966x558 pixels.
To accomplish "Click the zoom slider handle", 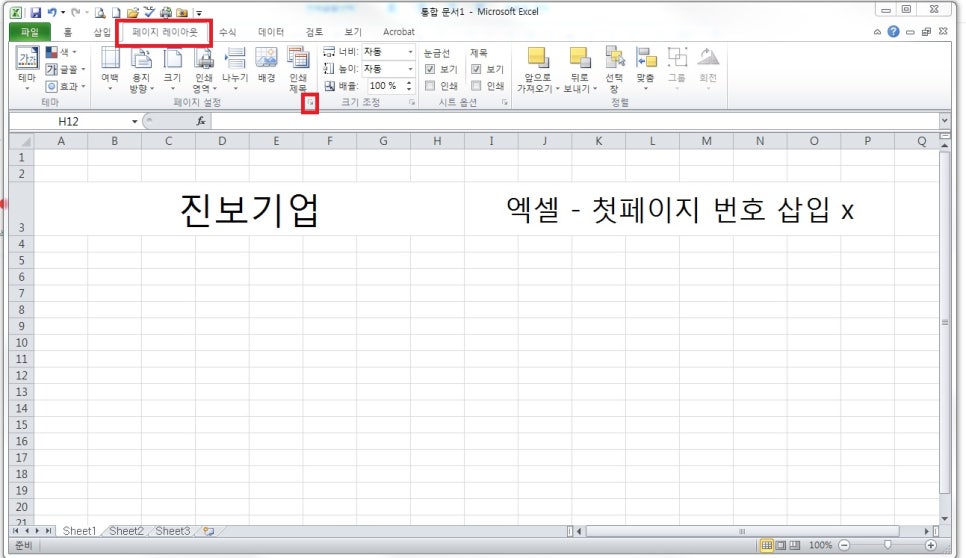I will (x=888, y=544).
